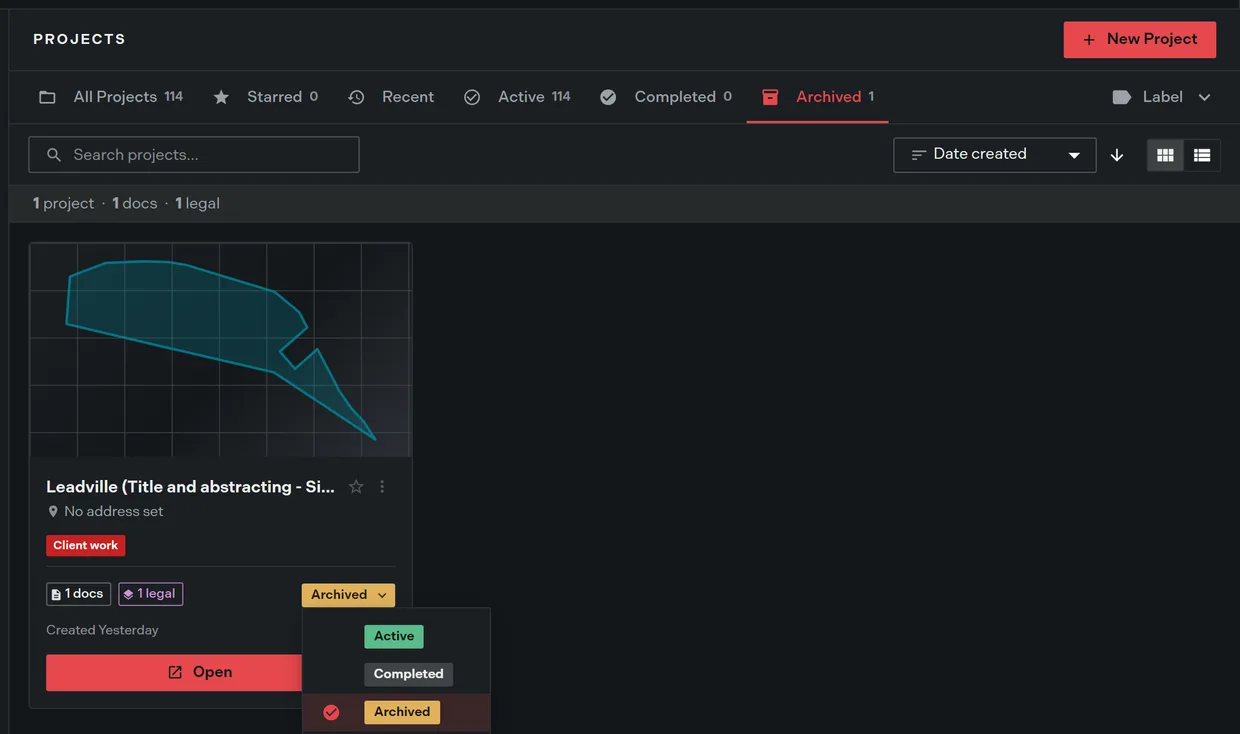The image size is (1240, 734).
Task: Switch to list view
Action: click(x=1202, y=155)
